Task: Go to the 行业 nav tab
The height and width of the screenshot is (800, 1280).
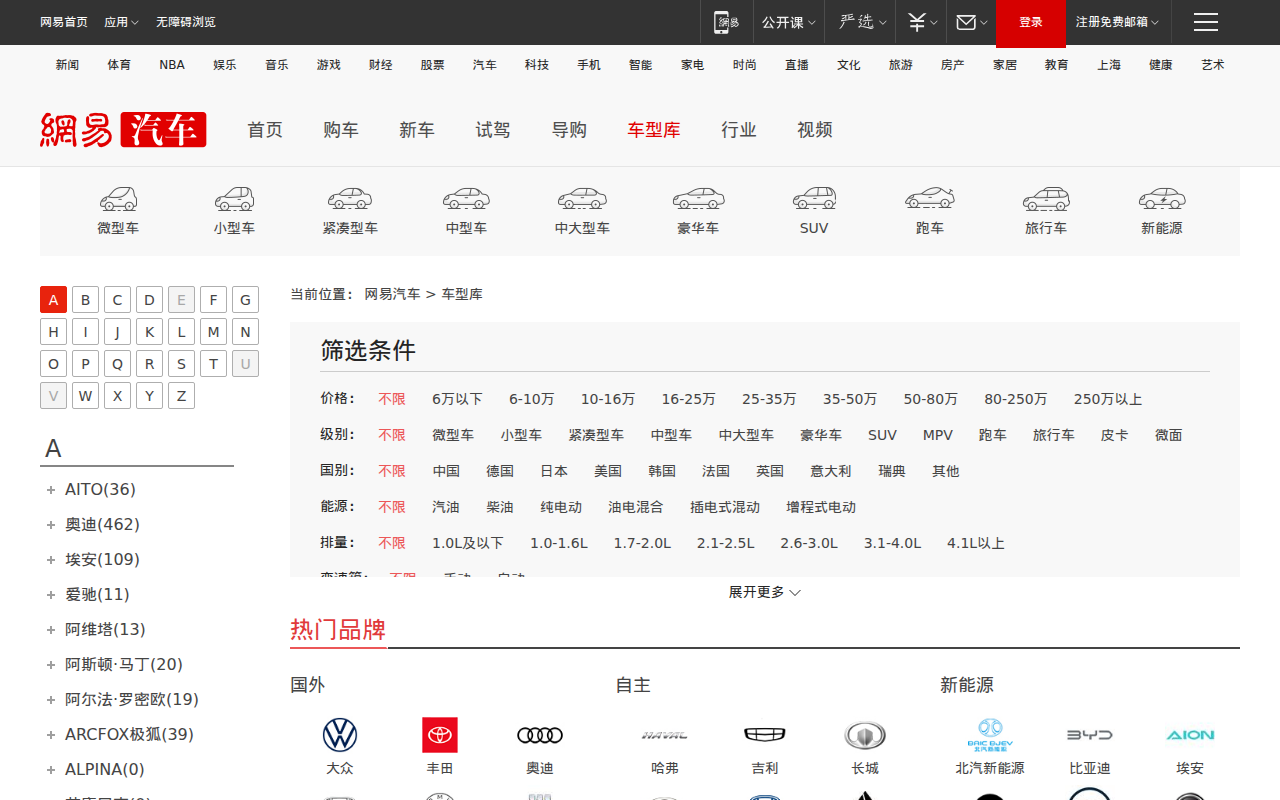Action: (739, 130)
